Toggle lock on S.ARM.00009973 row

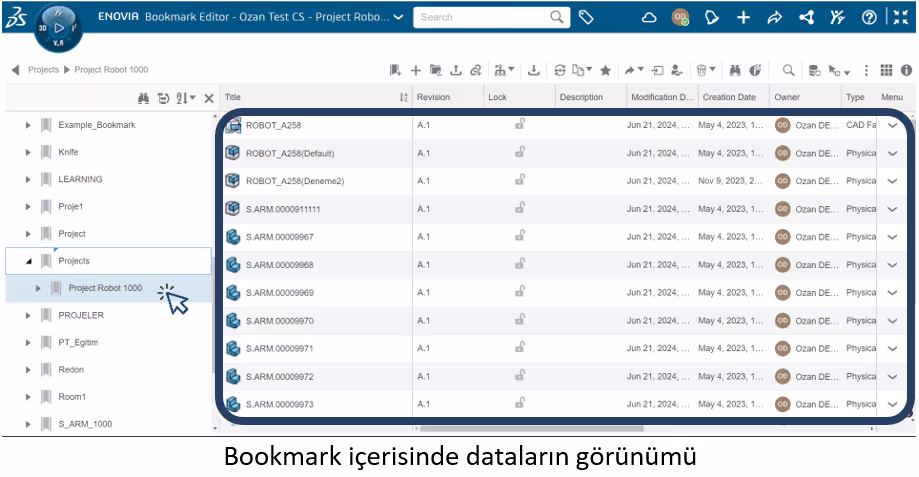click(519, 403)
